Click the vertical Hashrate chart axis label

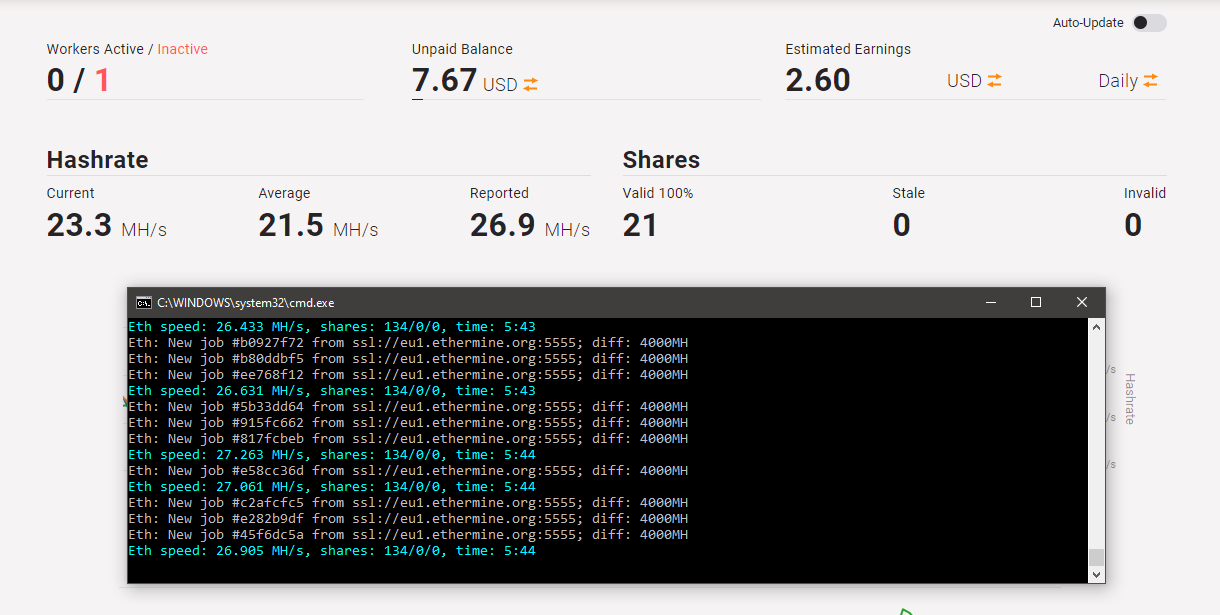click(x=1130, y=399)
